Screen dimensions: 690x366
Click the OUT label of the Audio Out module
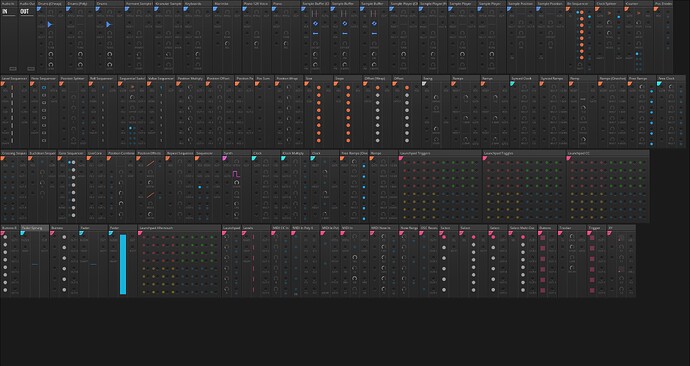click(24, 11)
